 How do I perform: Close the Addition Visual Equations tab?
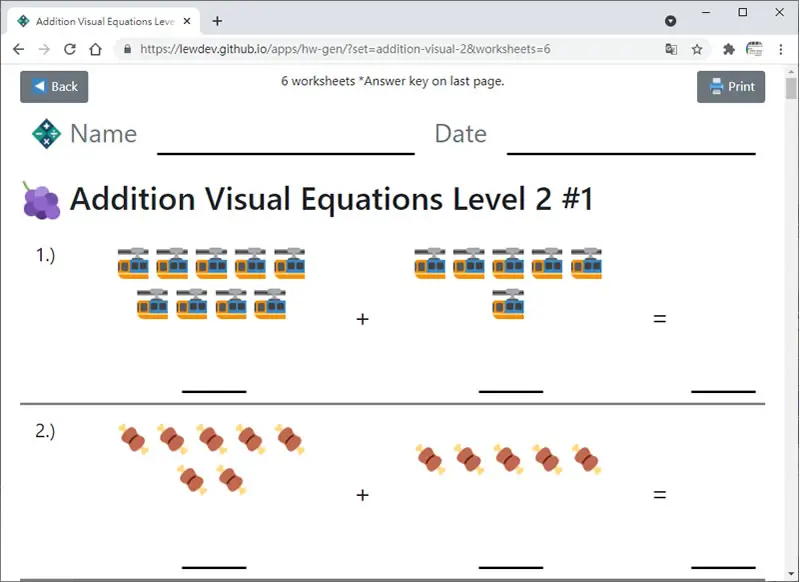point(187,21)
